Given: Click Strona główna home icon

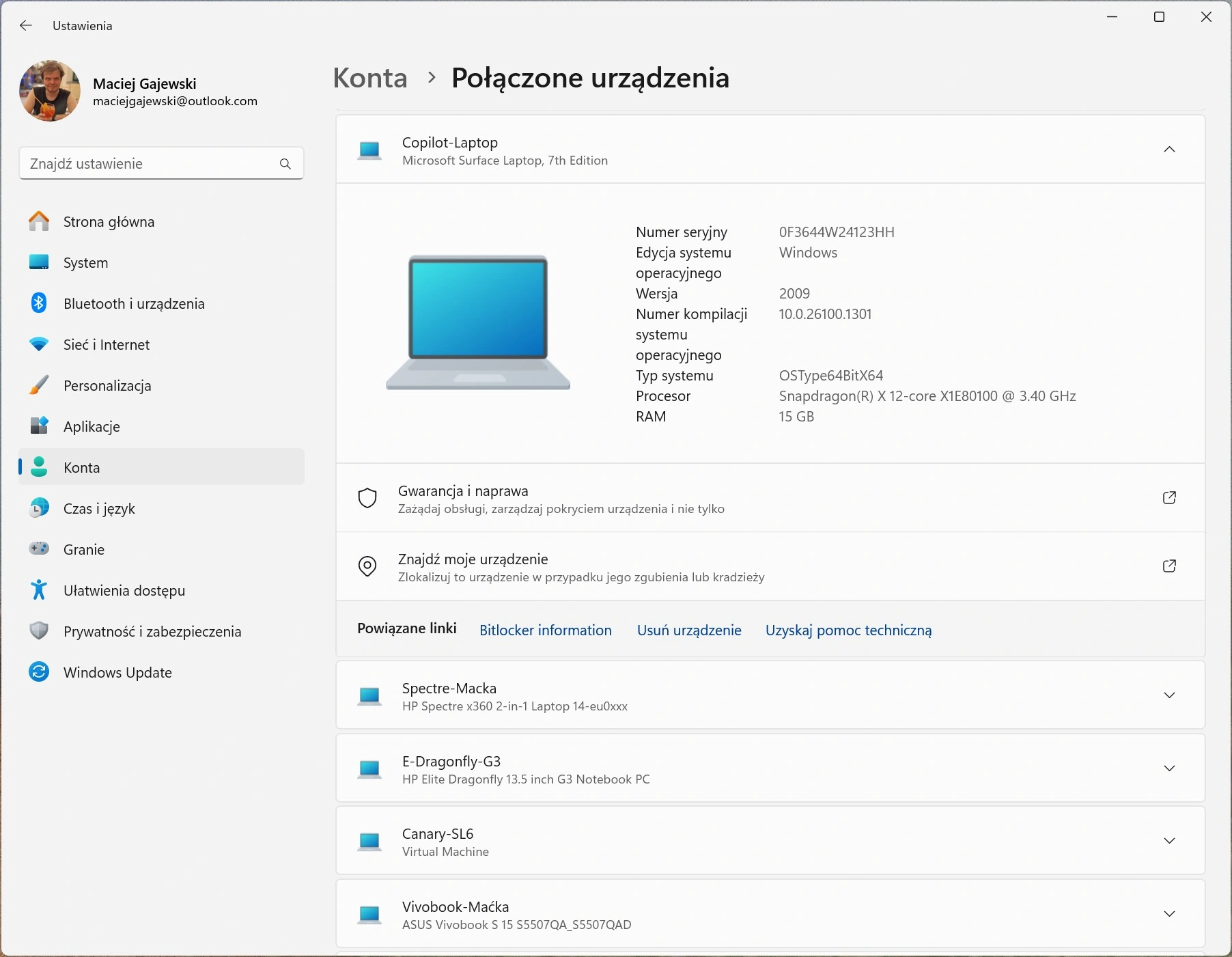Looking at the screenshot, I should (x=39, y=221).
